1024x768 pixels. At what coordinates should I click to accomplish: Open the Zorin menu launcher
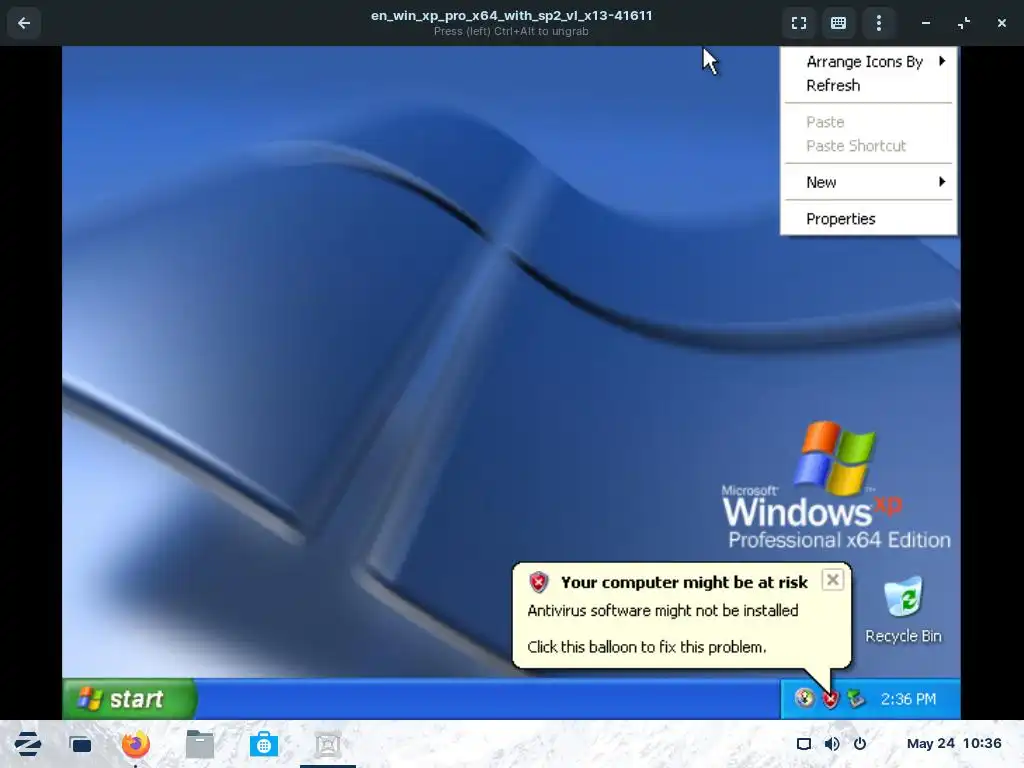pos(27,744)
